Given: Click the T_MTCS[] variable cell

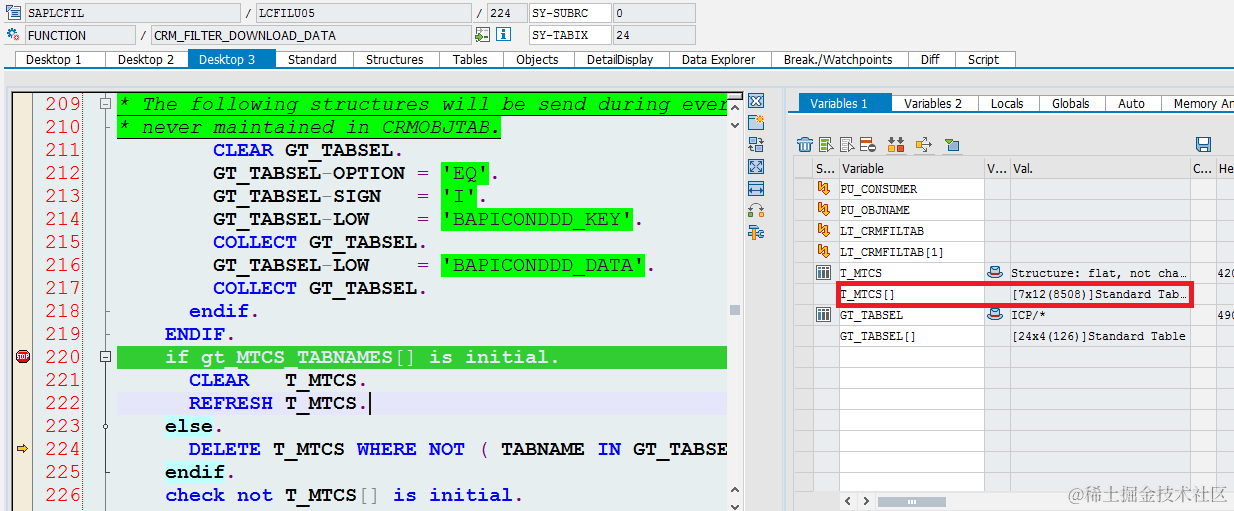Looking at the screenshot, I should (911, 294).
